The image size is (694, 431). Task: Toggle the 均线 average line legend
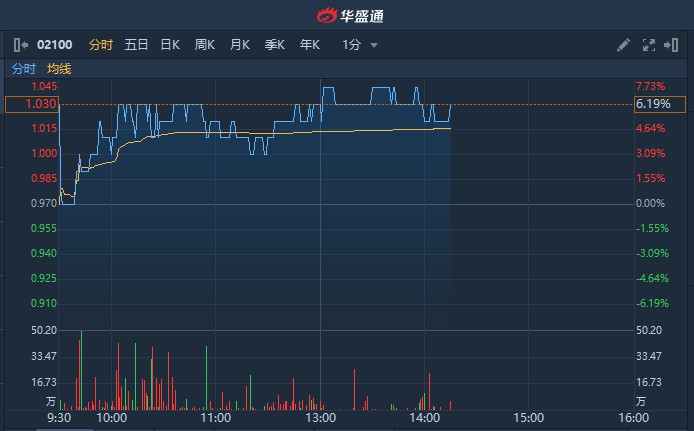[x=59, y=69]
